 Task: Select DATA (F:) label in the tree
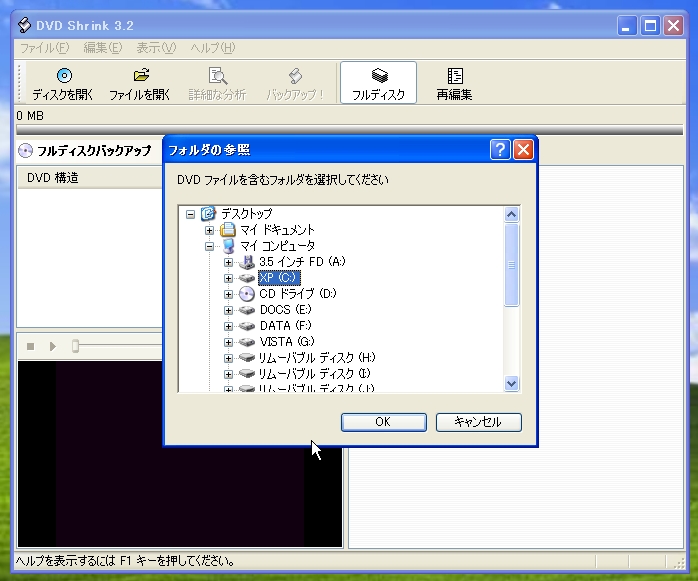click(x=286, y=326)
